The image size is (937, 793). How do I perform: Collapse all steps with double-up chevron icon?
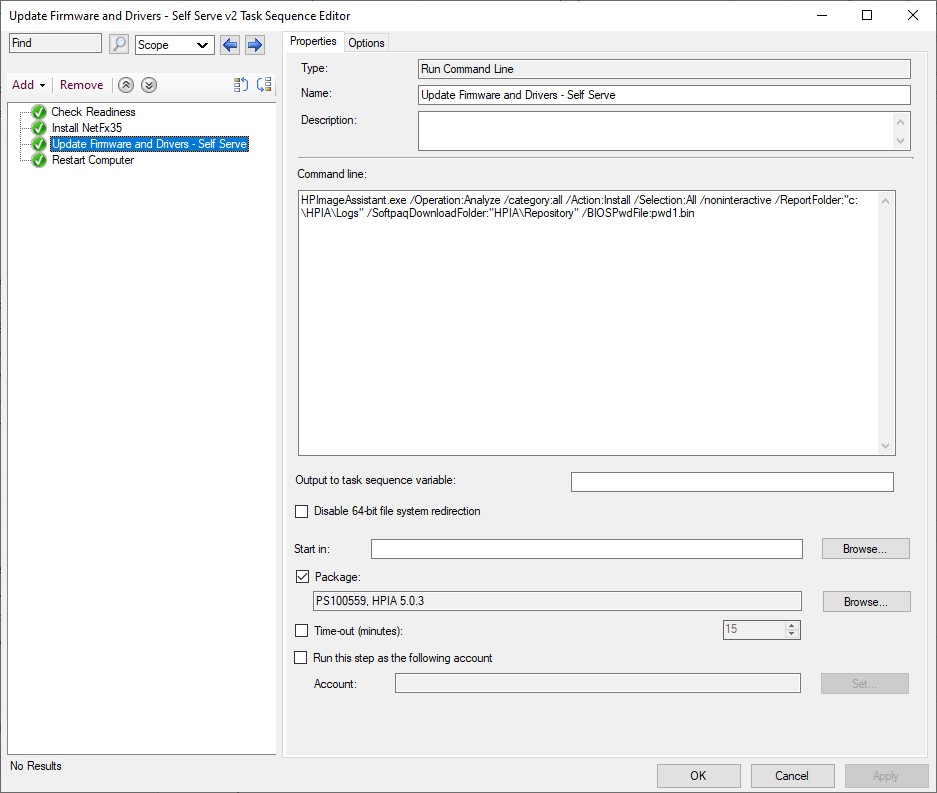pos(126,85)
